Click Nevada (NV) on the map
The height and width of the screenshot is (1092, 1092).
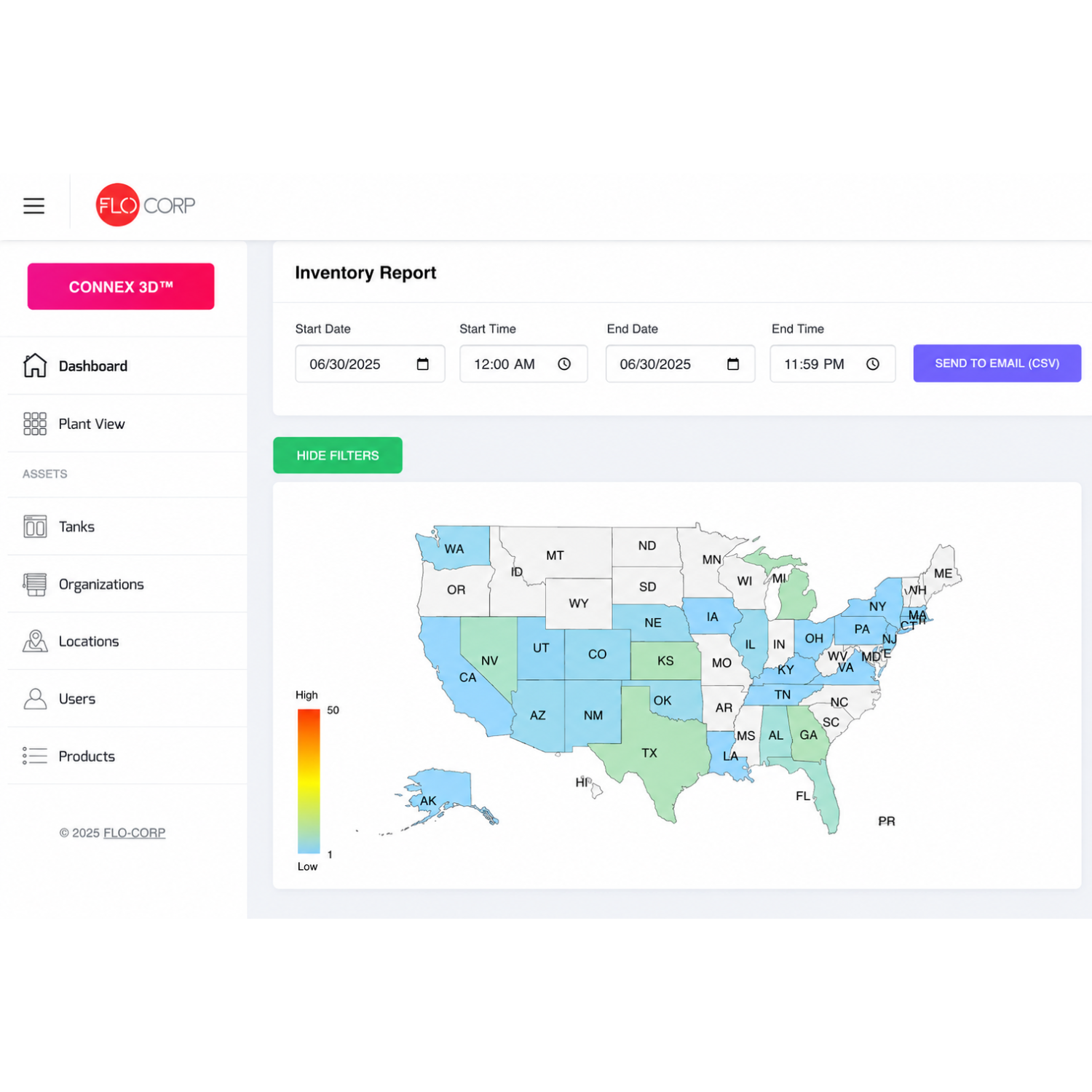click(490, 661)
